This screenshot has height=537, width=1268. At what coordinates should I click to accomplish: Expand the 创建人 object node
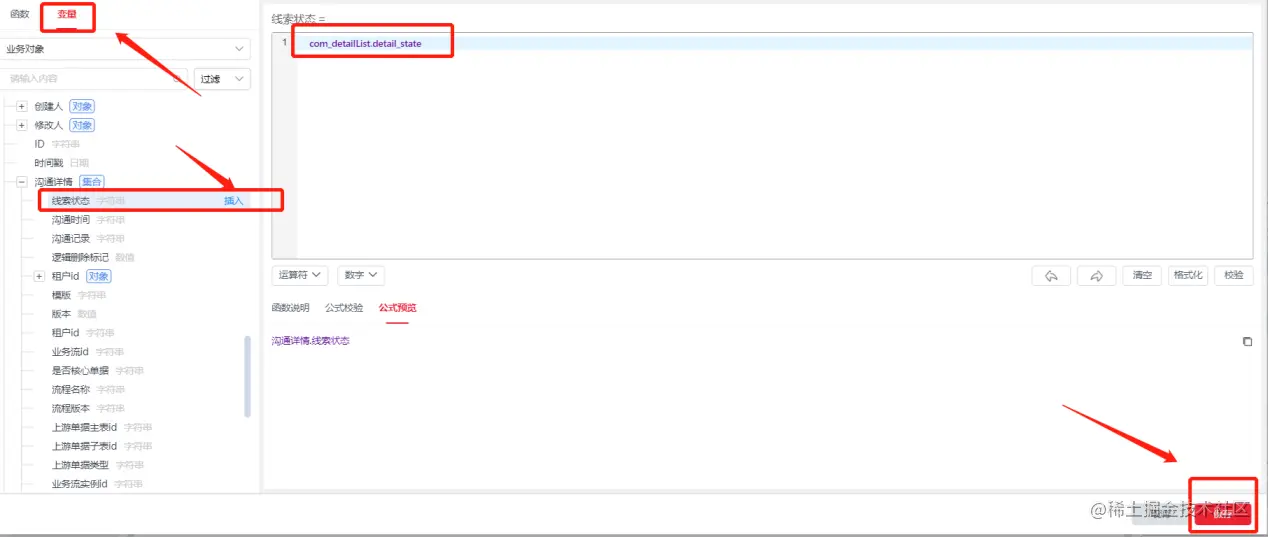click(x=21, y=106)
